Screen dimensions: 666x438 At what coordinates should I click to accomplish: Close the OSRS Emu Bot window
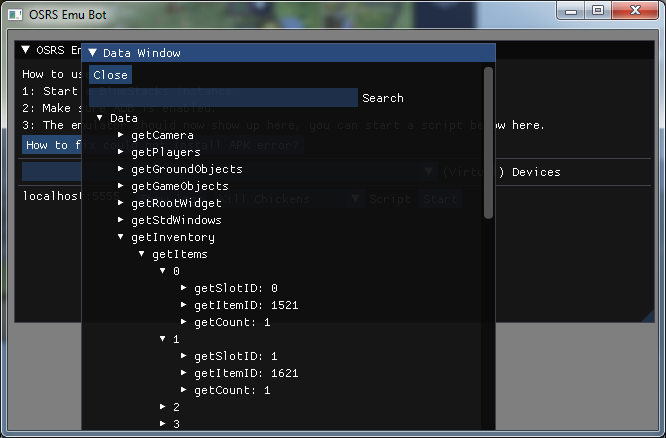(635, 11)
